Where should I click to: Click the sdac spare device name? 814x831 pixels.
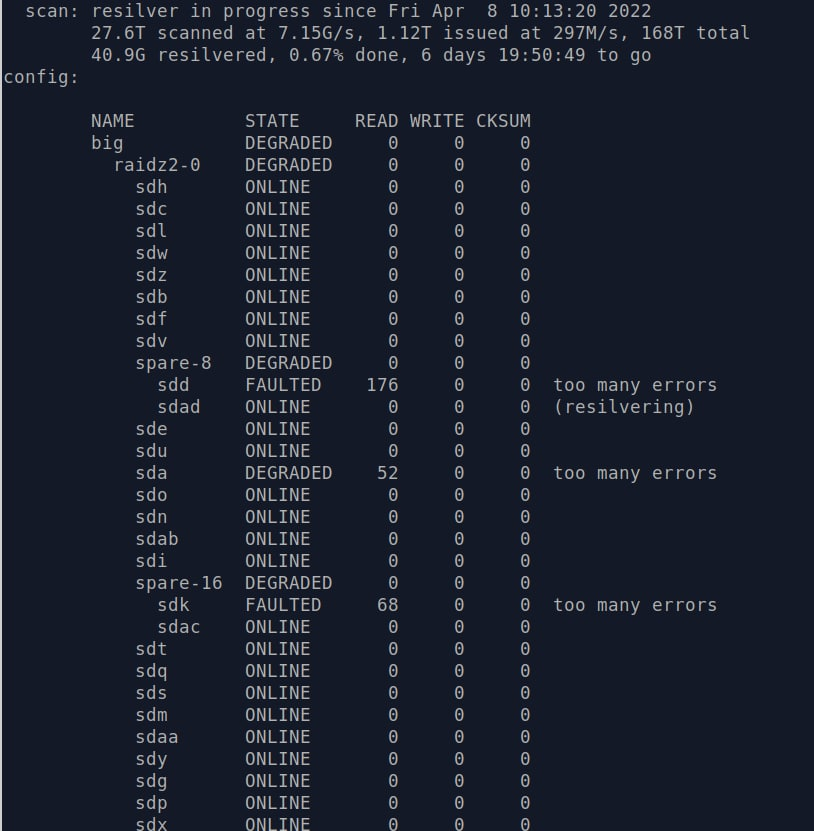click(x=179, y=627)
